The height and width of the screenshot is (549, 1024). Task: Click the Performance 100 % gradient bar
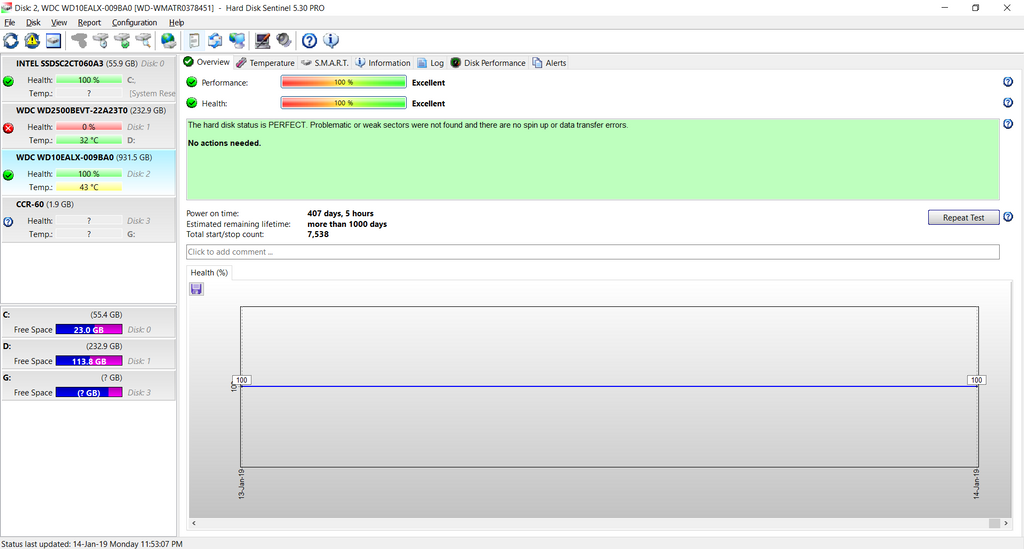[x=344, y=82]
